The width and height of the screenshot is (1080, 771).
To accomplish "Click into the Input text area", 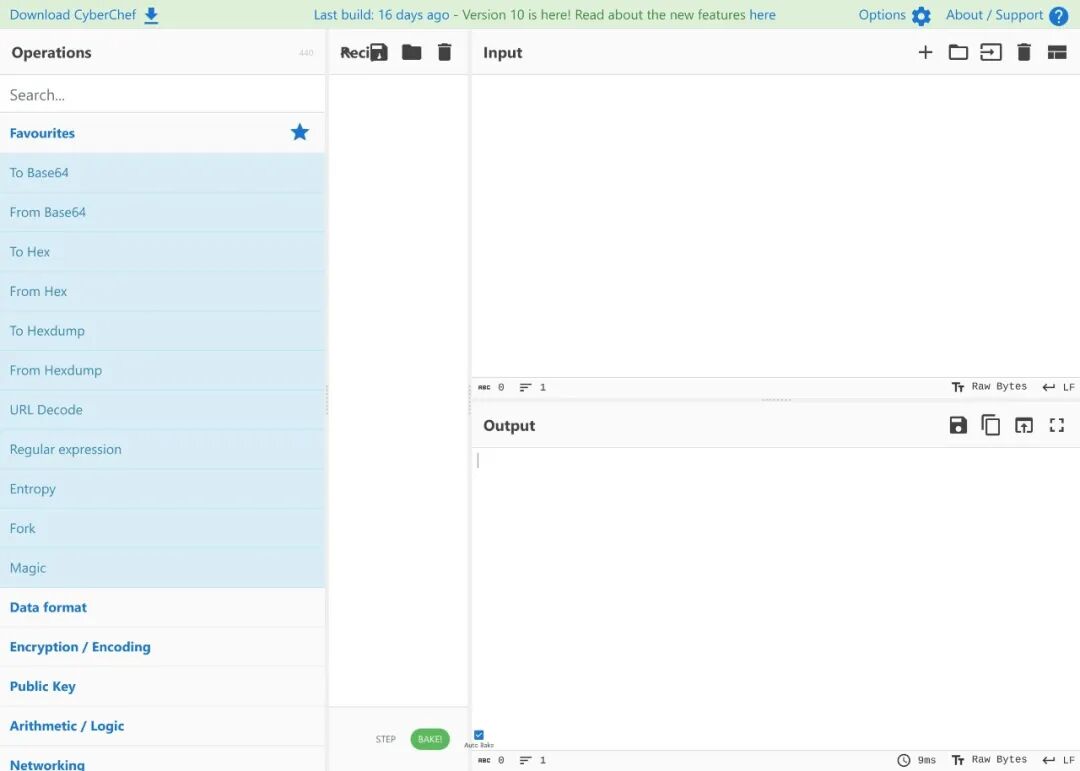I will pos(776,226).
